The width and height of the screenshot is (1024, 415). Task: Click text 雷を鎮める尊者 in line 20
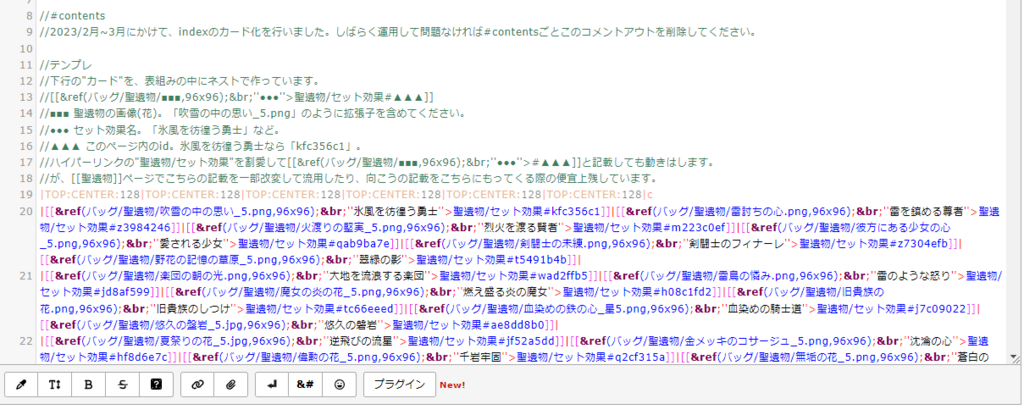[x=927, y=212]
